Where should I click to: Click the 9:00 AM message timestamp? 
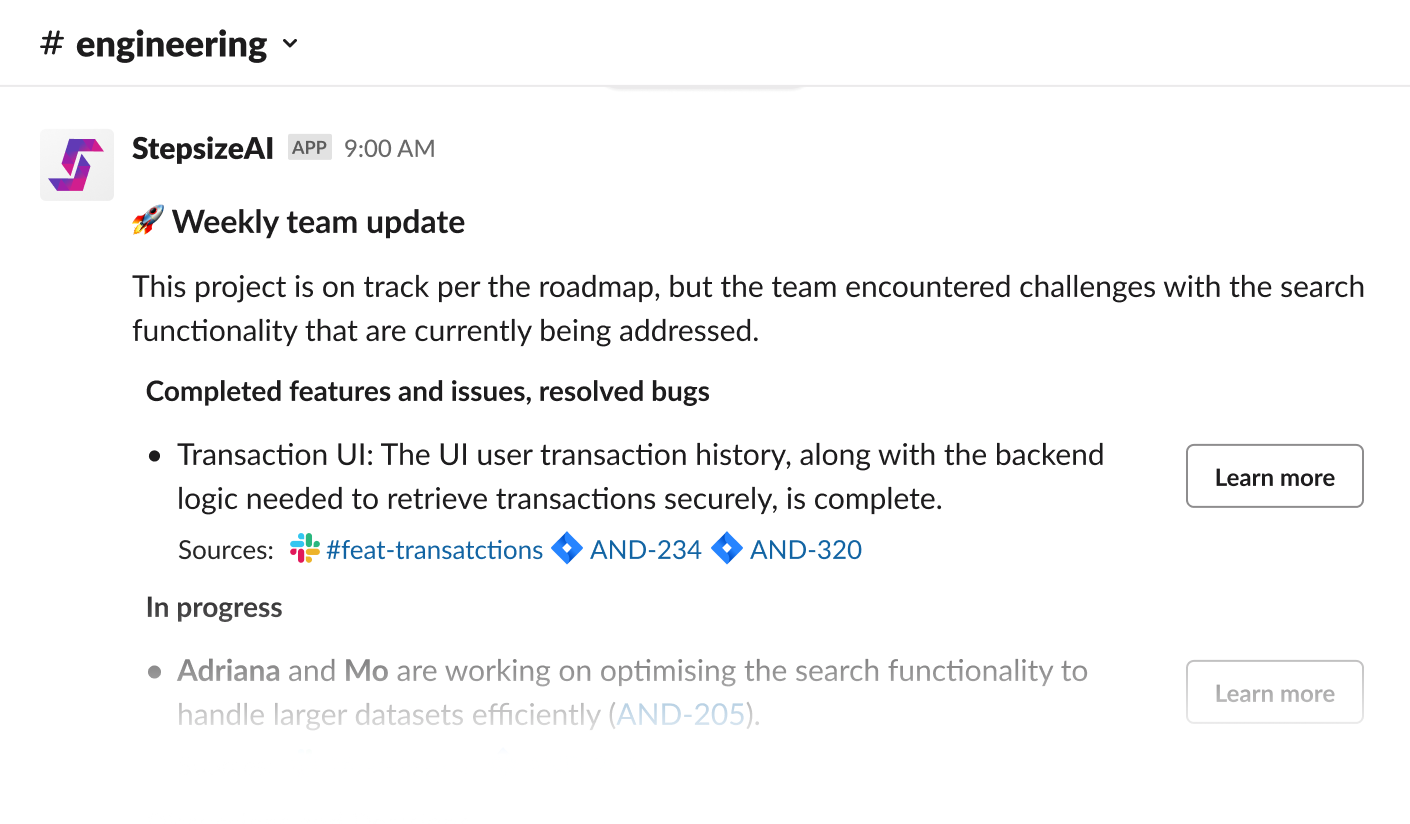point(389,149)
